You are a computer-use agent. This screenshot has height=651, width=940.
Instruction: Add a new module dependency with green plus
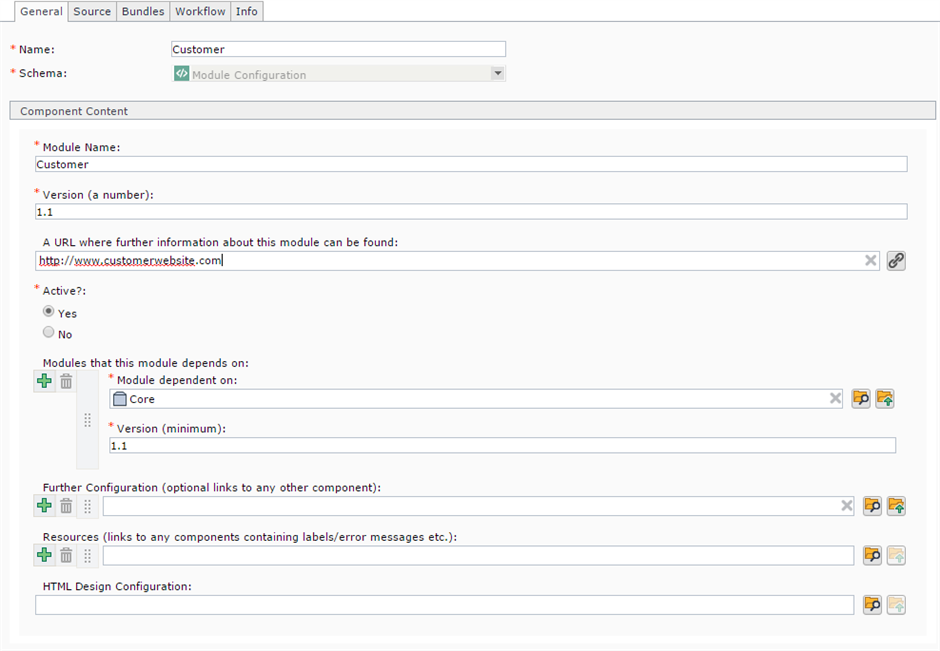pyautogui.click(x=44, y=381)
